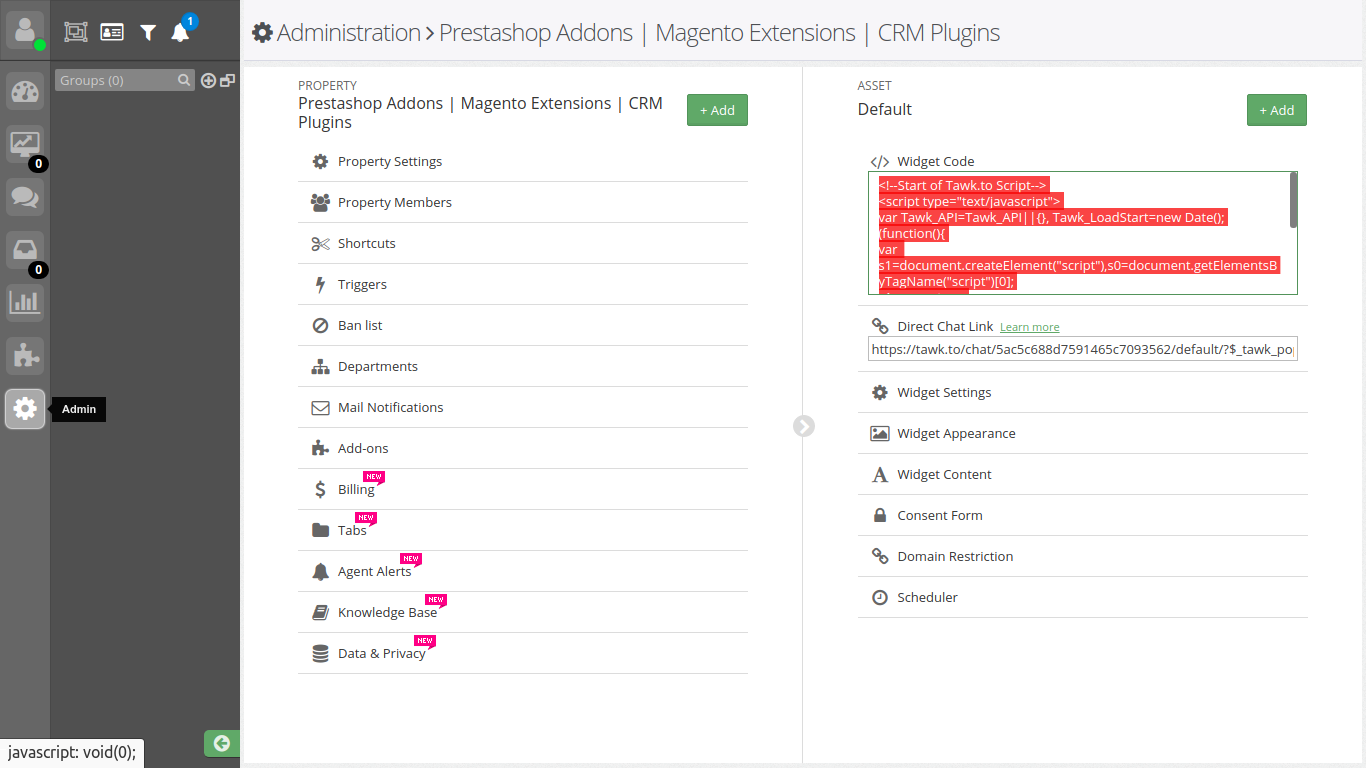Open the Messaging chat bubbles icon
The width and height of the screenshot is (1366, 768).
coord(25,197)
